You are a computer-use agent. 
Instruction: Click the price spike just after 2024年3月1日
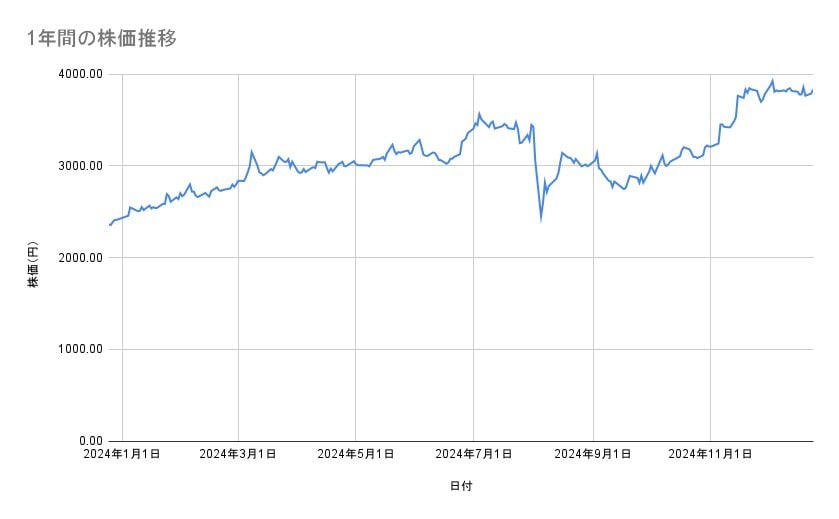252,151
